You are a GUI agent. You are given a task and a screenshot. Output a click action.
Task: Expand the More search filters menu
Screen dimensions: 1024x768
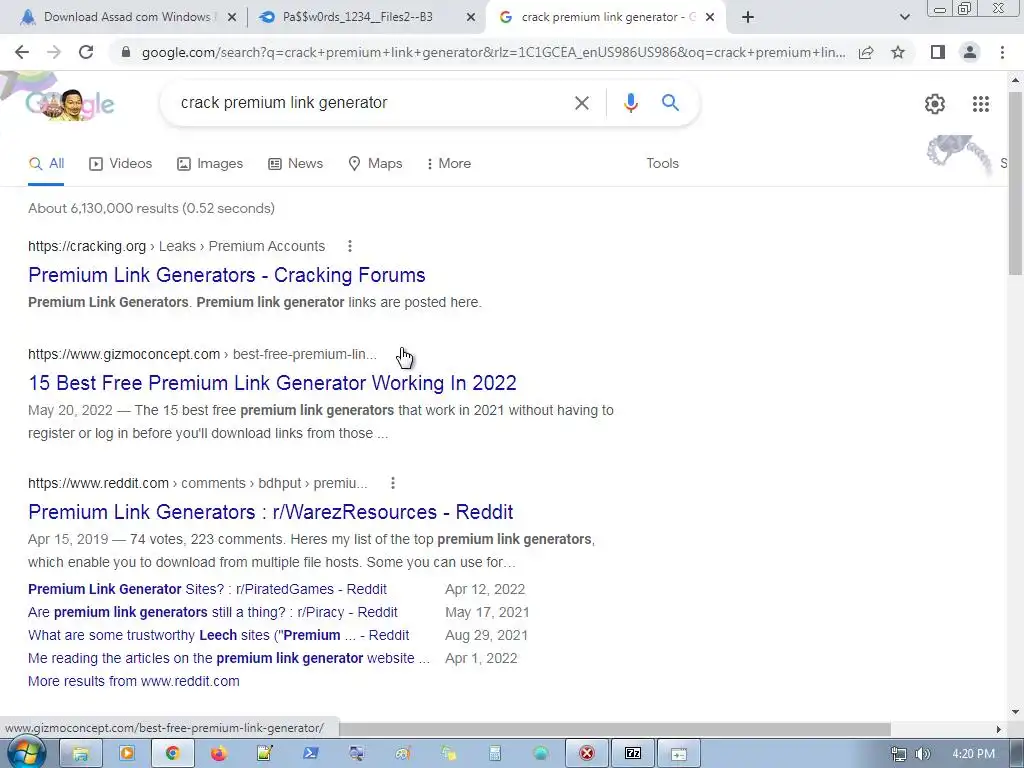tap(449, 163)
